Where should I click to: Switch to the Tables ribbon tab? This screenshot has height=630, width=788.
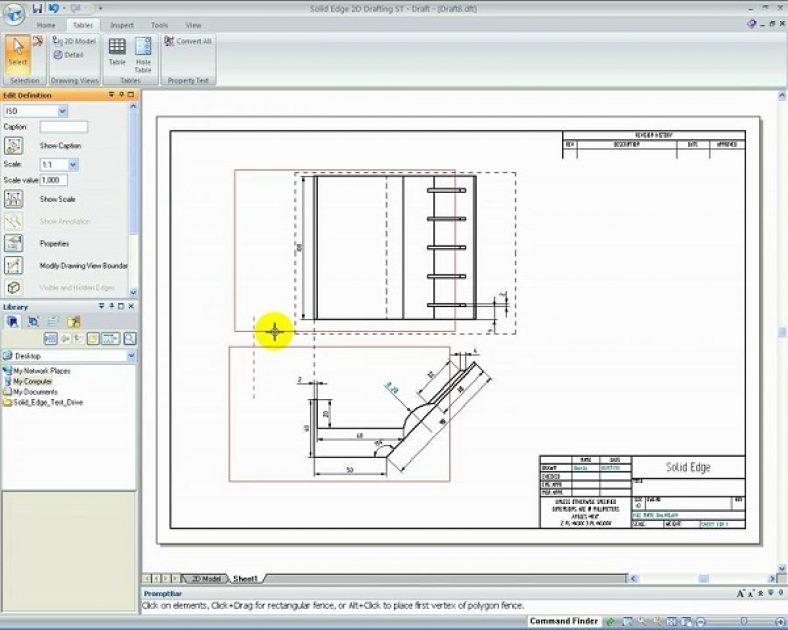(x=83, y=25)
